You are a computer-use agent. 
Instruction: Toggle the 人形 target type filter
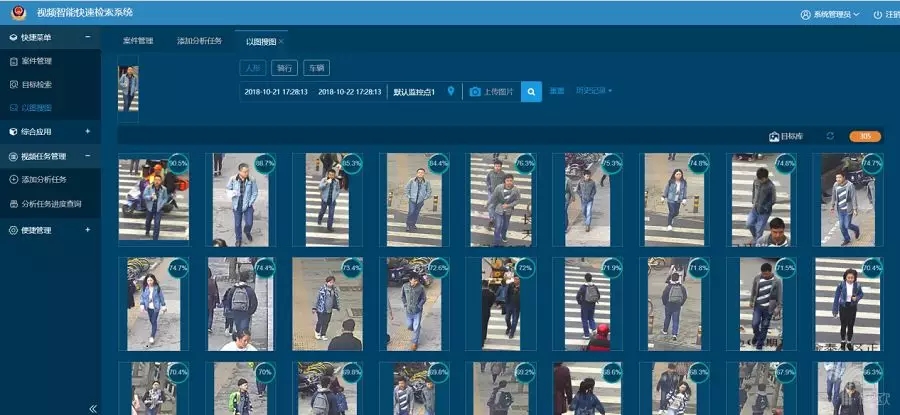point(253,68)
